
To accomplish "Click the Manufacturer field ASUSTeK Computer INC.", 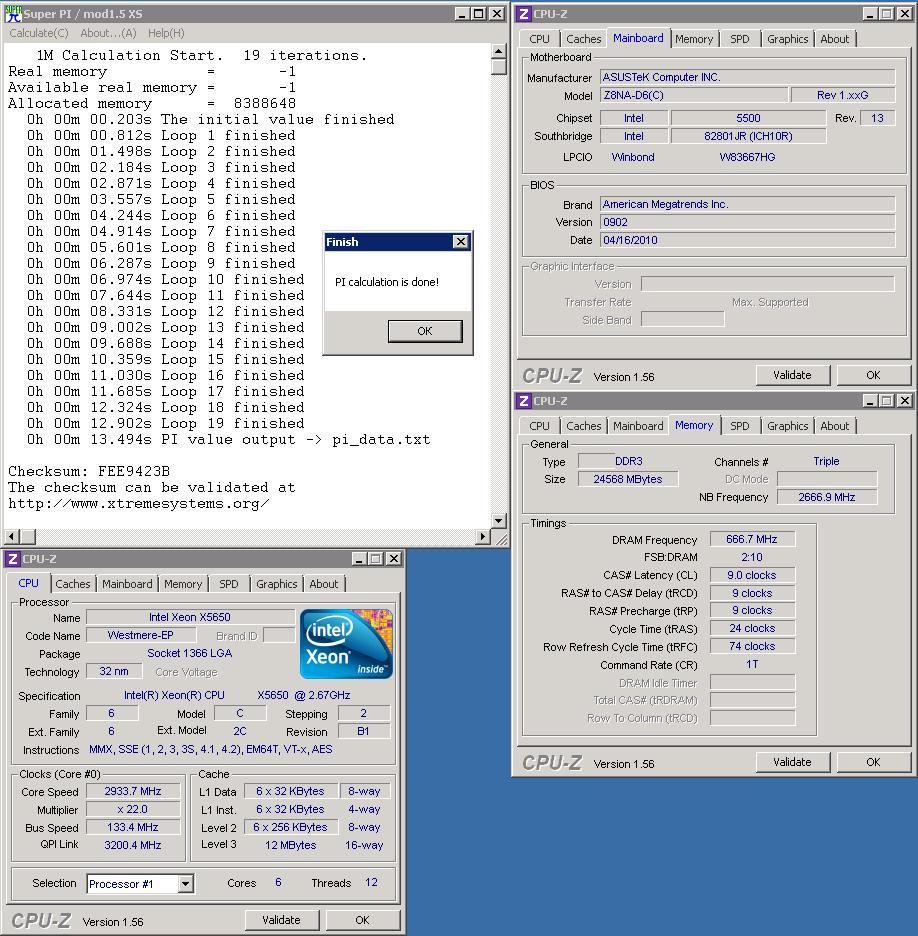I will coord(747,77).
